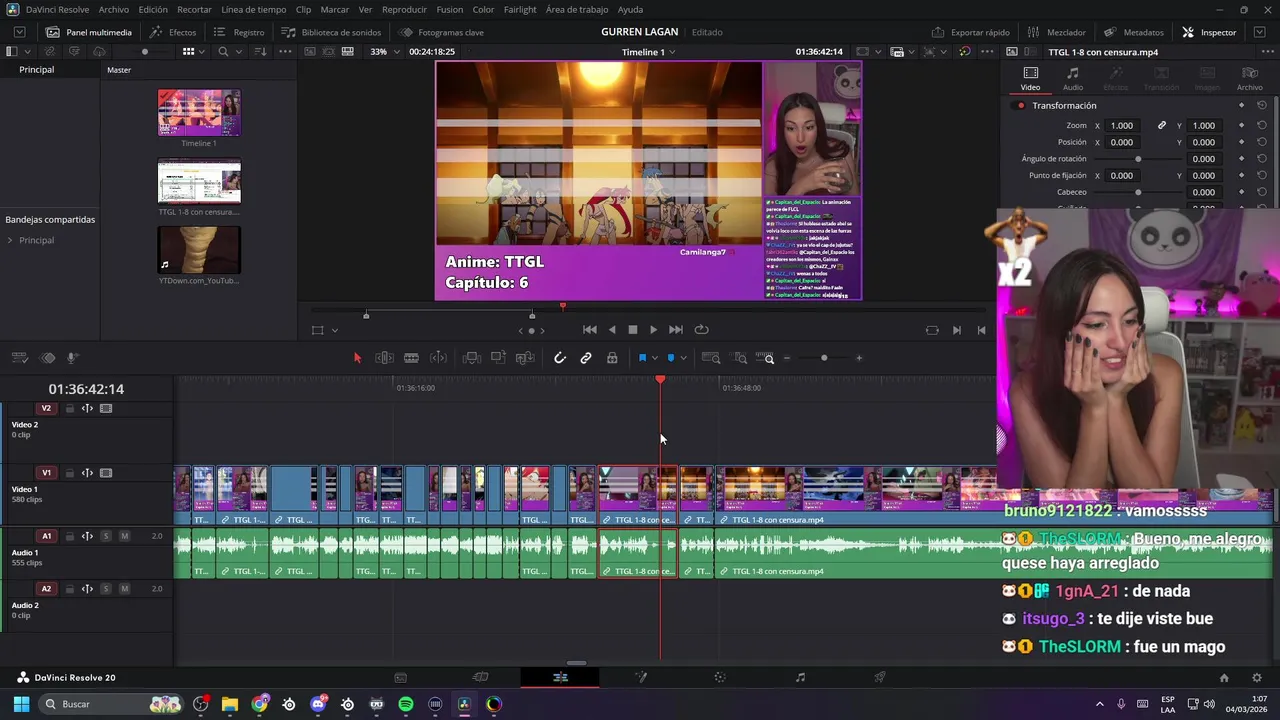The height and width of the screenshot is (720, 1280).
Task: Open Área de trabajo menu
Action: (577, 9)
